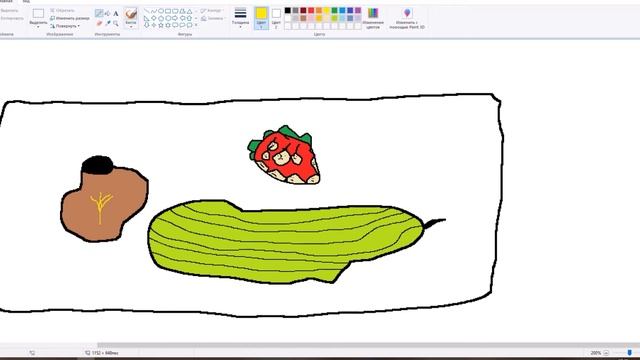The image size is (640, 360).
Task: Pick the purple palette color
Action: point(358,10)
